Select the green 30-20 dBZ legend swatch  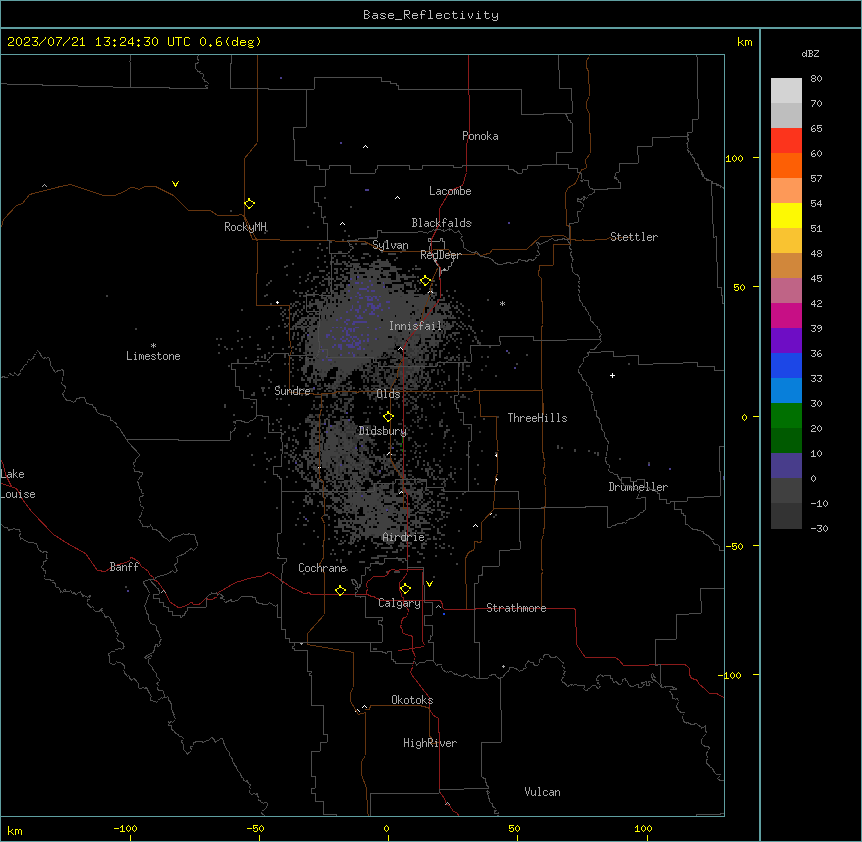[x=786, y=416]
